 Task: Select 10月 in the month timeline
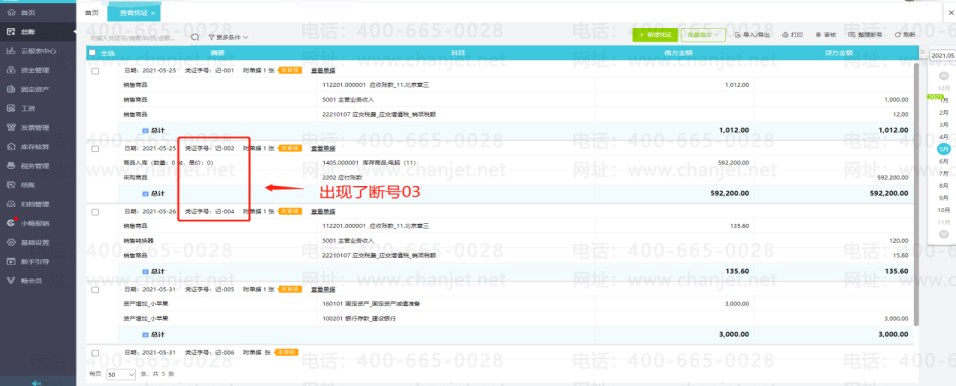coord(944,210)
